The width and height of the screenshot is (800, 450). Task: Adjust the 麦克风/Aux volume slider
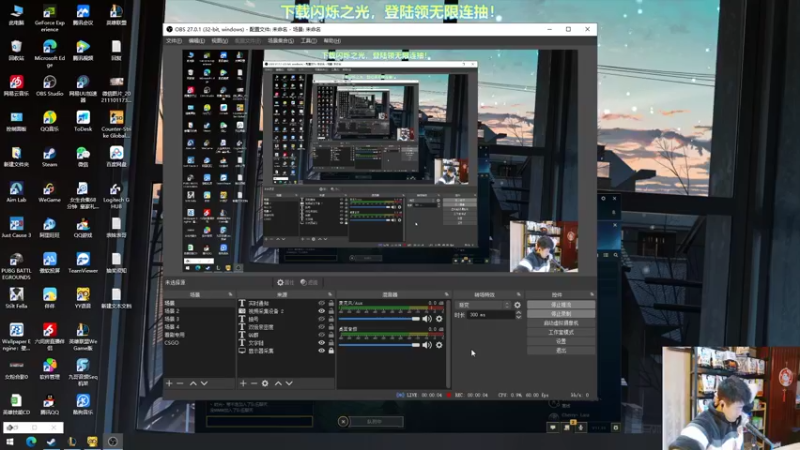click(379, 319)
